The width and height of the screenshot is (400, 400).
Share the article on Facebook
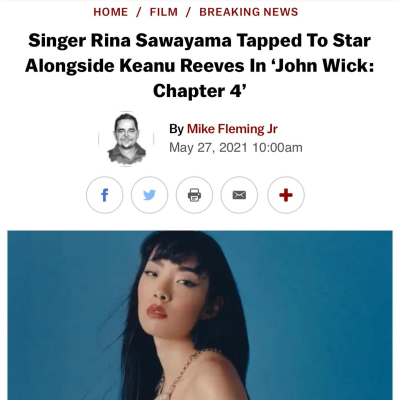(105, 195)
